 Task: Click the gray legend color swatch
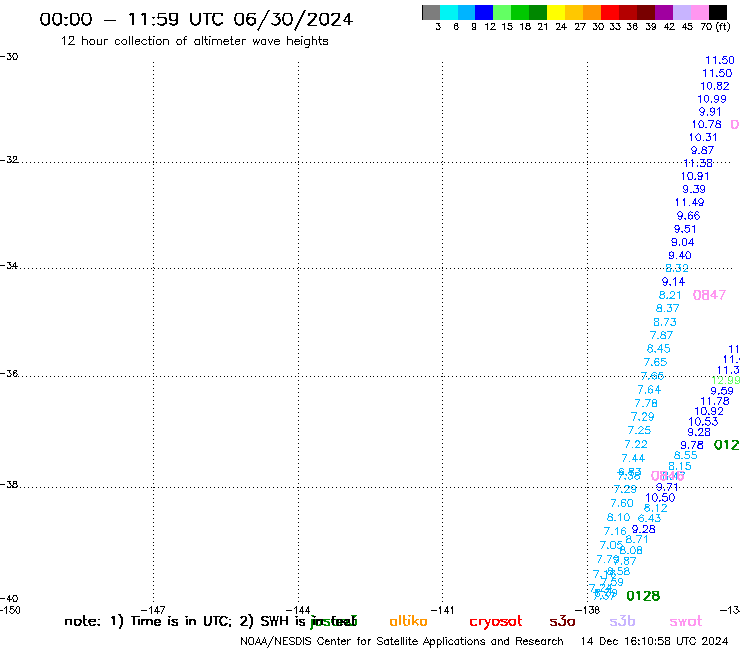(431, 12)
